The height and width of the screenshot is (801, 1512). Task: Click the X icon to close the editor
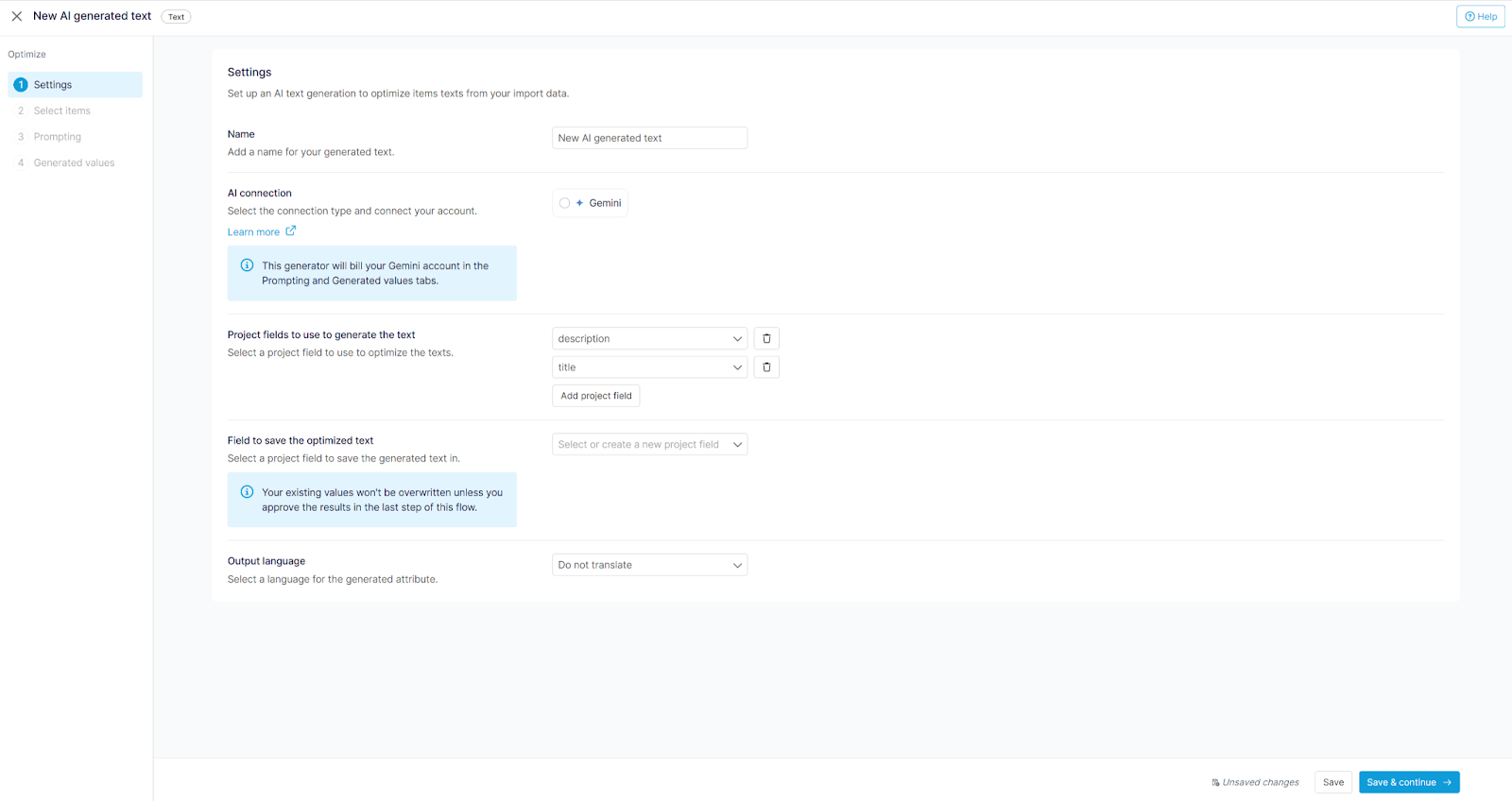(17, 16)
